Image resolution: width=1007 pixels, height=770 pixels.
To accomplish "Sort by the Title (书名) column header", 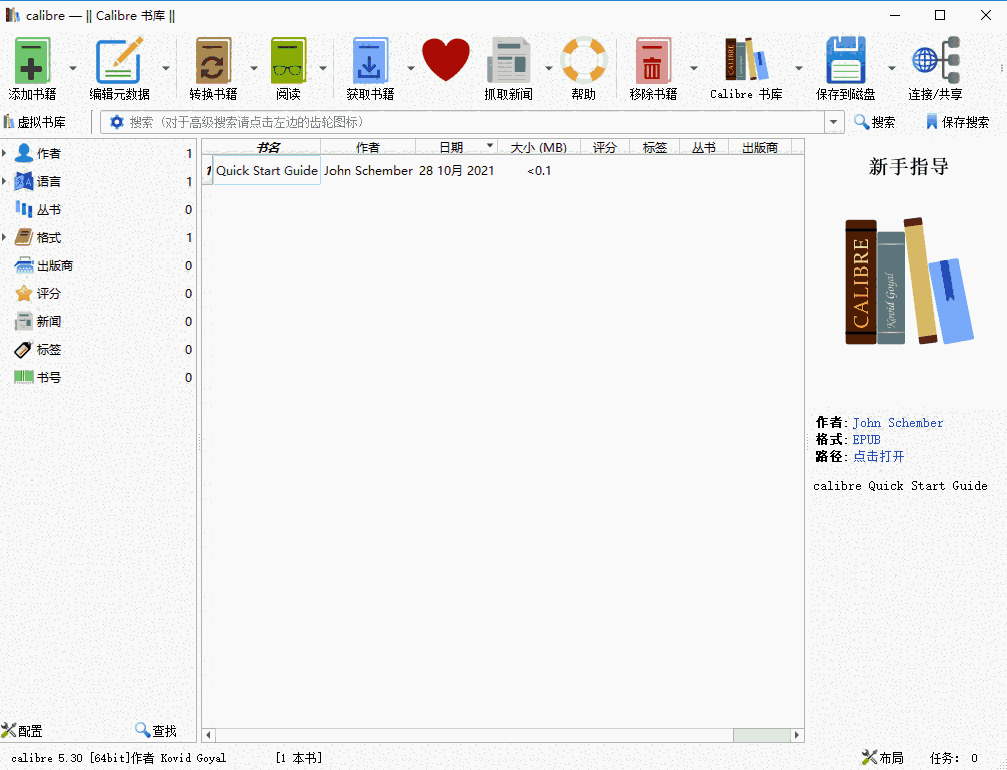I will coord(268,147).
